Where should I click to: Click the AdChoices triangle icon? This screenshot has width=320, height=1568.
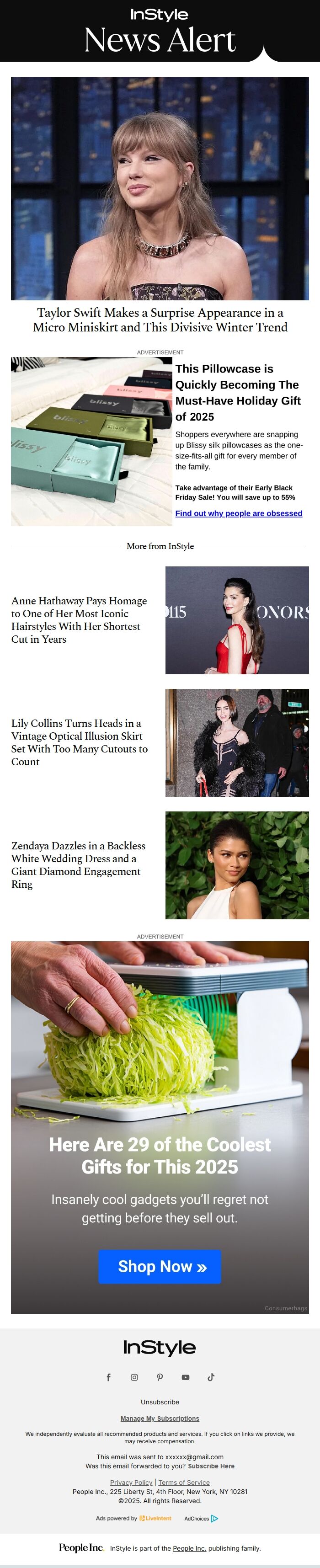click(214, 1519)
